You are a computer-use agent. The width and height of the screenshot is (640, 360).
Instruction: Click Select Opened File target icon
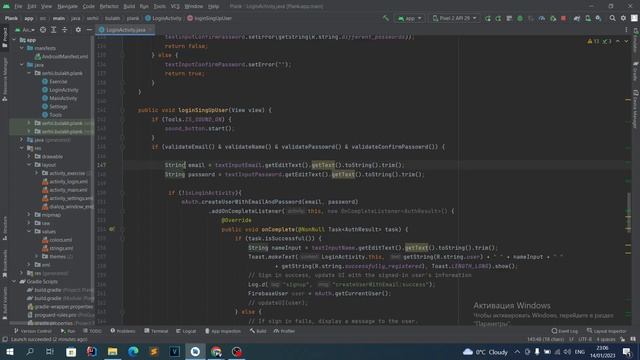(x=43, y=30)
